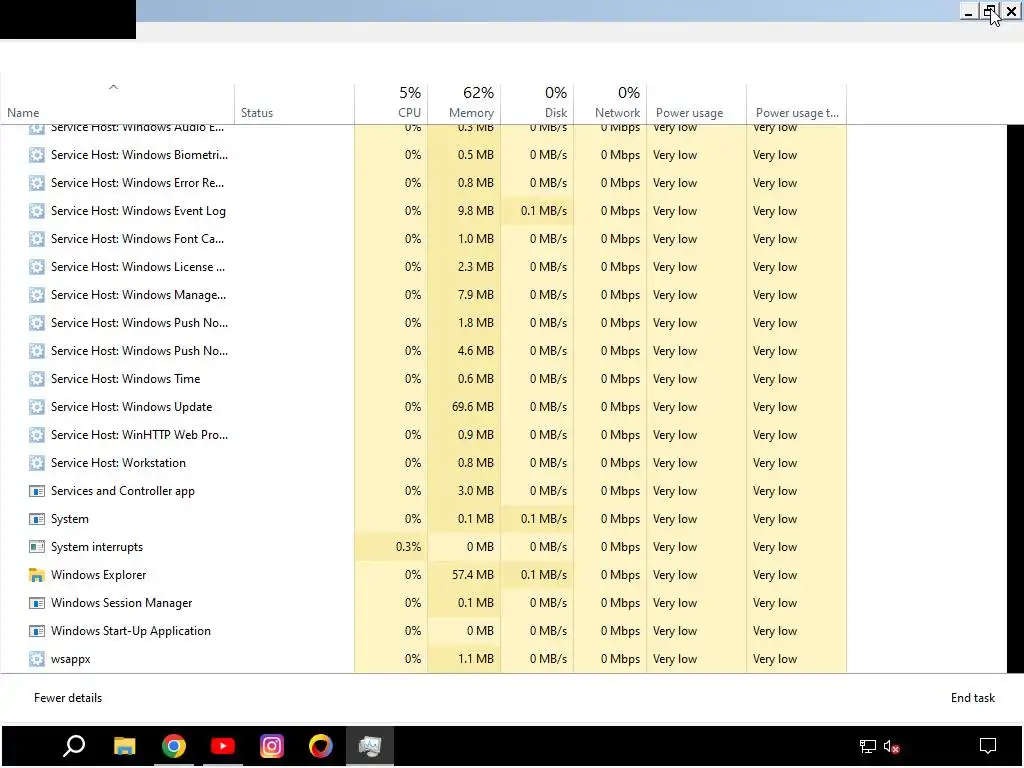Select Service Host: Windows Event Log row

click(x=423, y=211)
